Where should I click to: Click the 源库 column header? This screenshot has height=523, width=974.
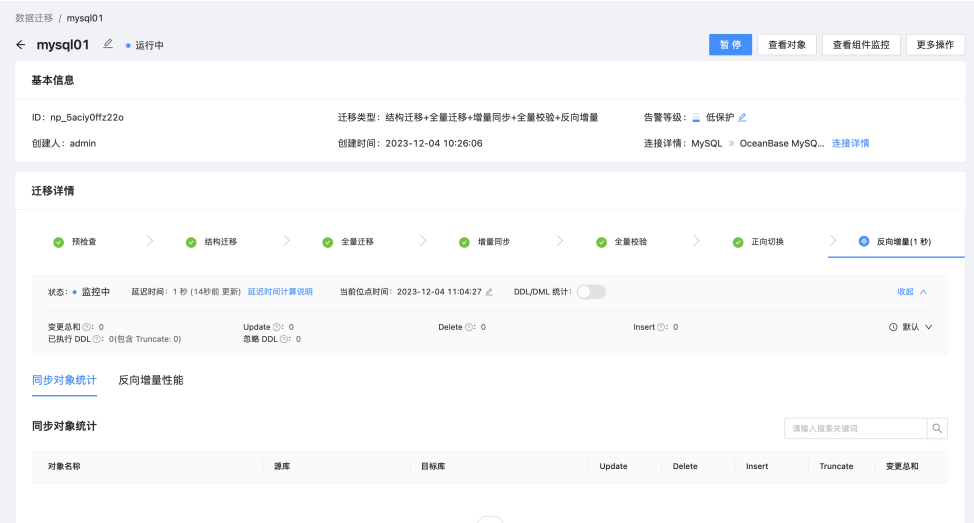coord(282,466)
